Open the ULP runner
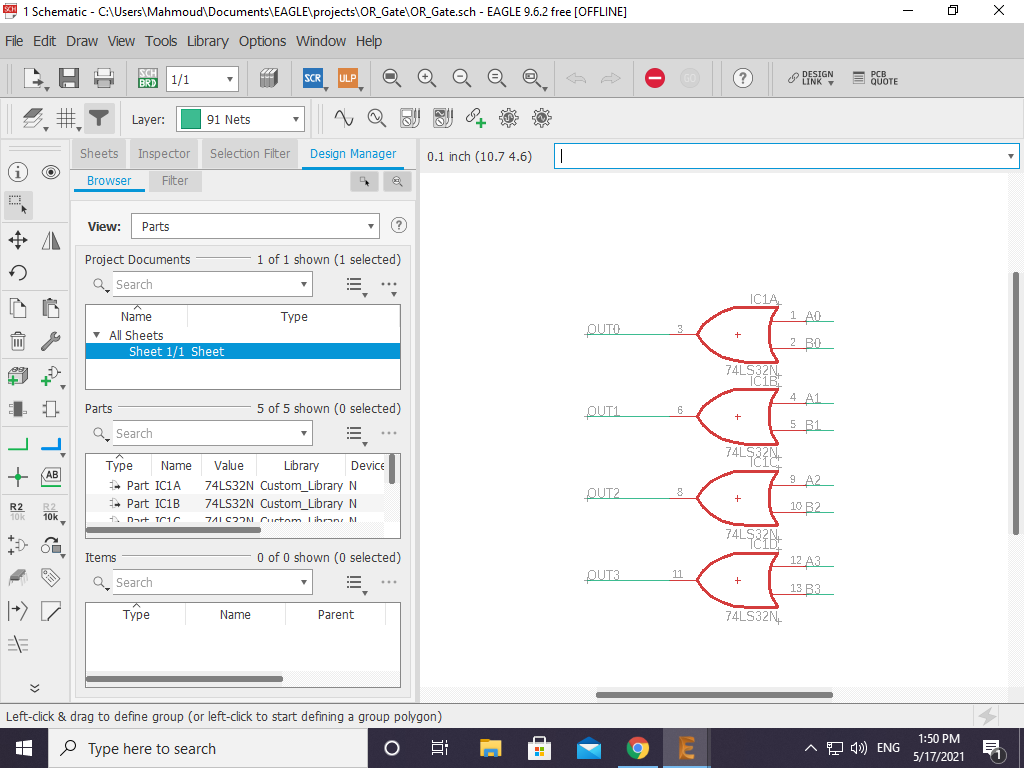 click(345, 77)
